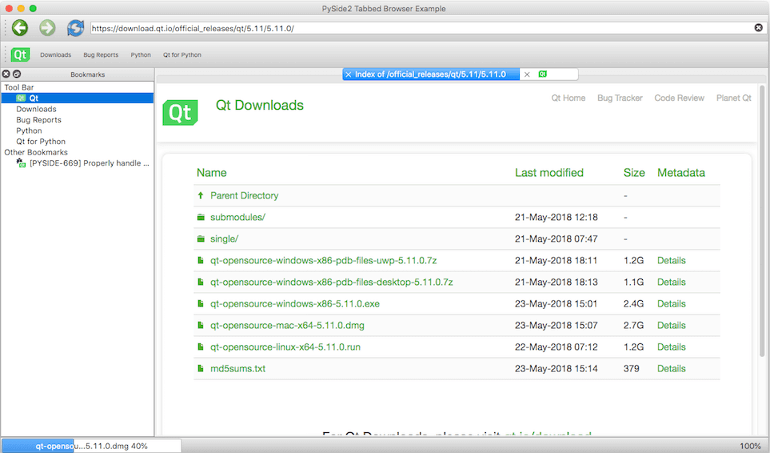The height and width of the screenshot is (453, 770).
Task: Reload the page using the refresh icon
Action: click(x=75, y=28)
